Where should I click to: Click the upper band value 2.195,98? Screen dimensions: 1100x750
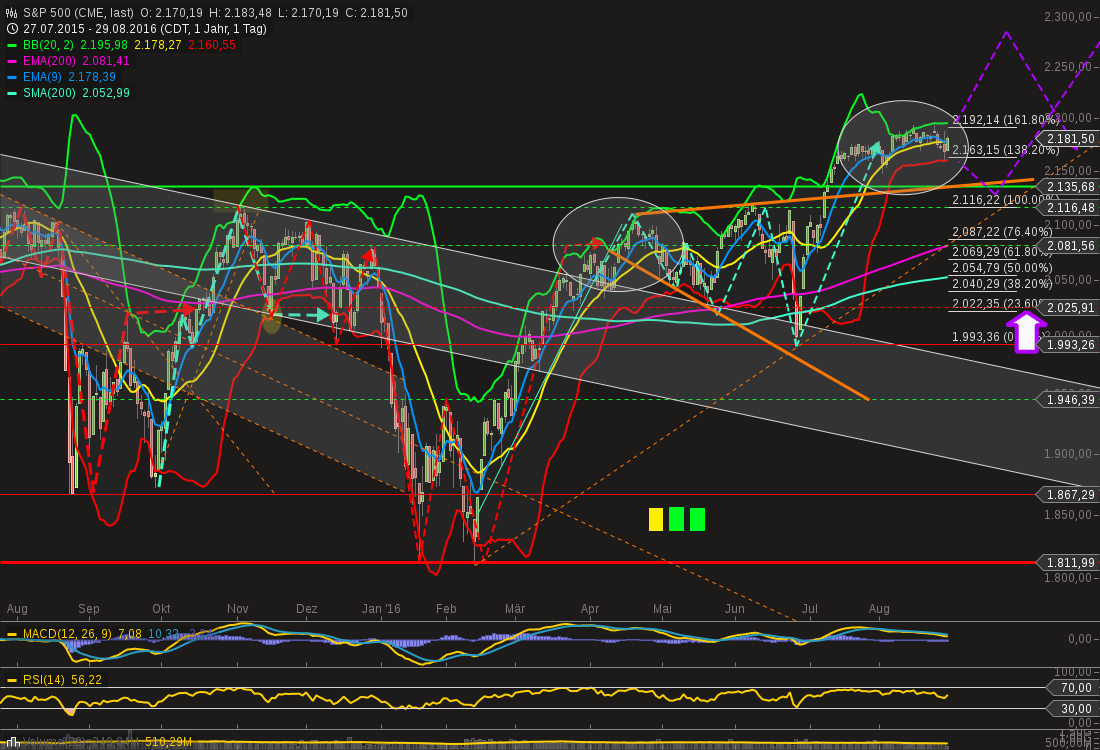[x=104, y=45]
